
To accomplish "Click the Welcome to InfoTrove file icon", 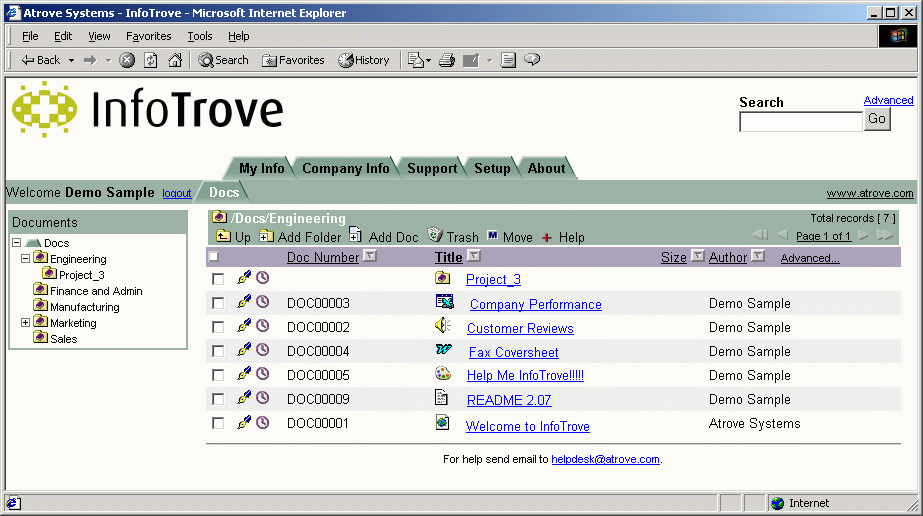I will [443, 422].
